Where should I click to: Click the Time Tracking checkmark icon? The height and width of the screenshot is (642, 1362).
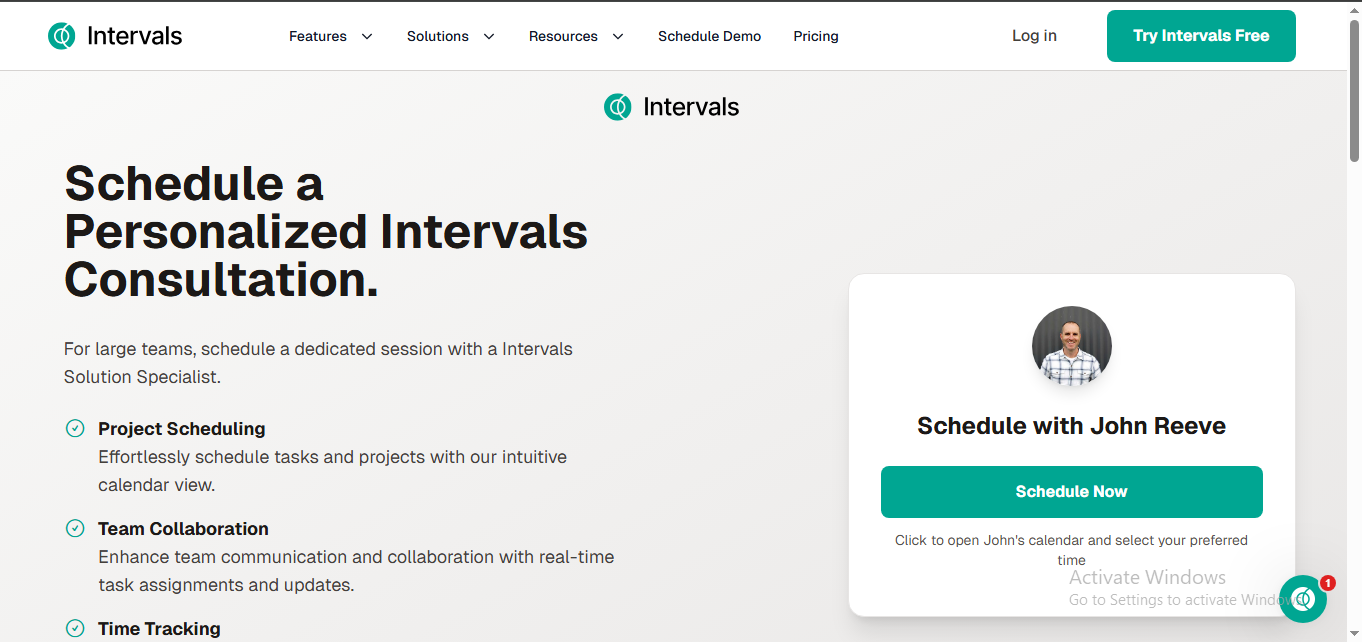coord(75,629)
